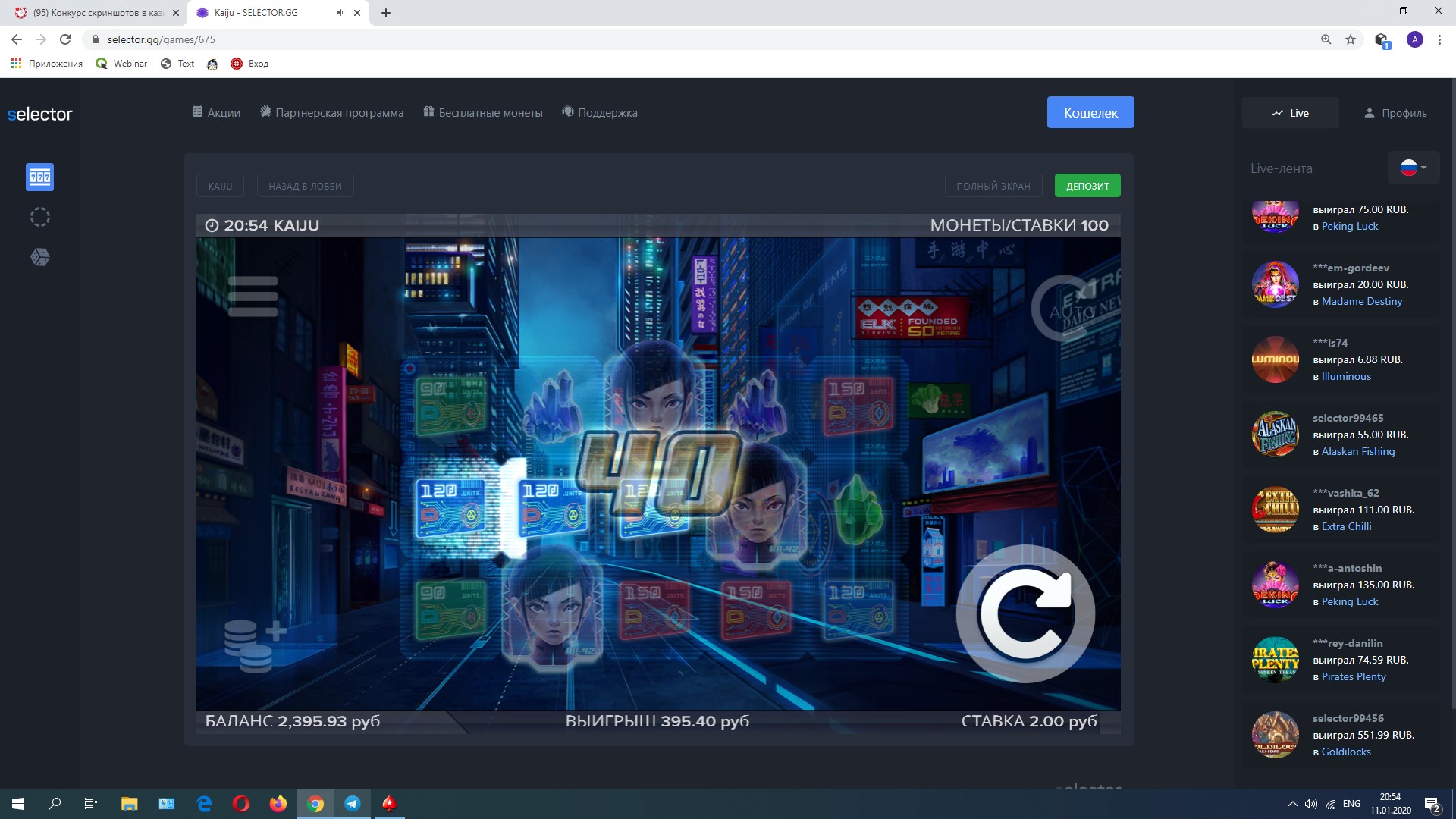Screen dimensions: 1456x819
Task: Show hidden system tray icons
Action: [1292, 804]
